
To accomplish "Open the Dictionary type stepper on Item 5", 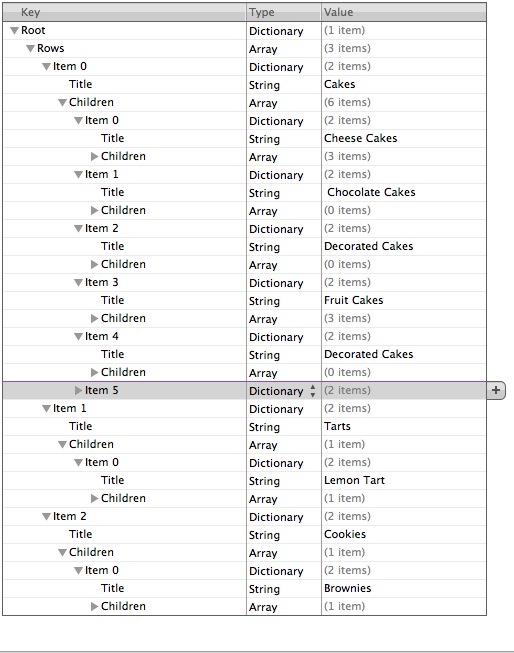I will 313,391.
